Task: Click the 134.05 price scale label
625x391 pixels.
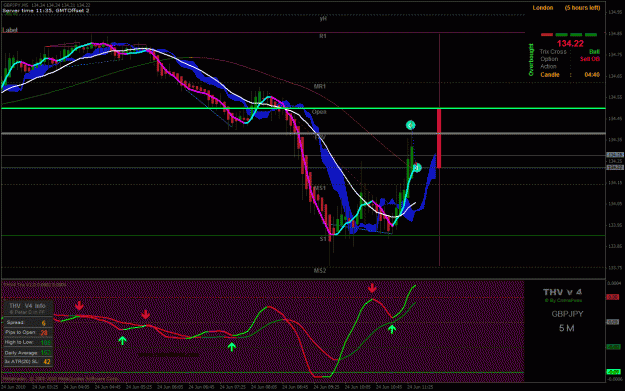Action: [615, 204]
